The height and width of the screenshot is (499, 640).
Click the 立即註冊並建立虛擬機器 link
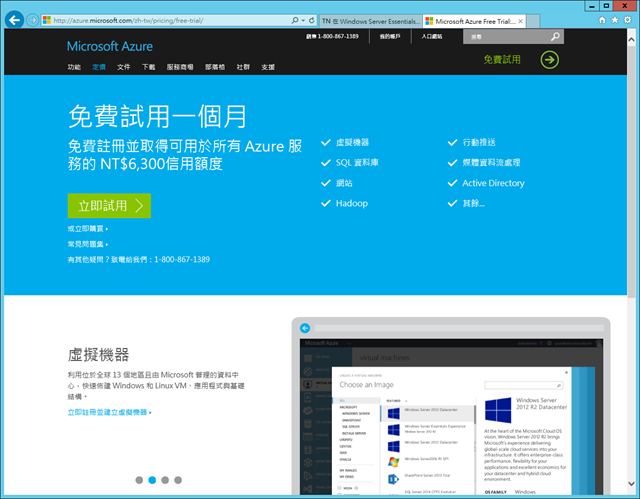click(109, 413)
